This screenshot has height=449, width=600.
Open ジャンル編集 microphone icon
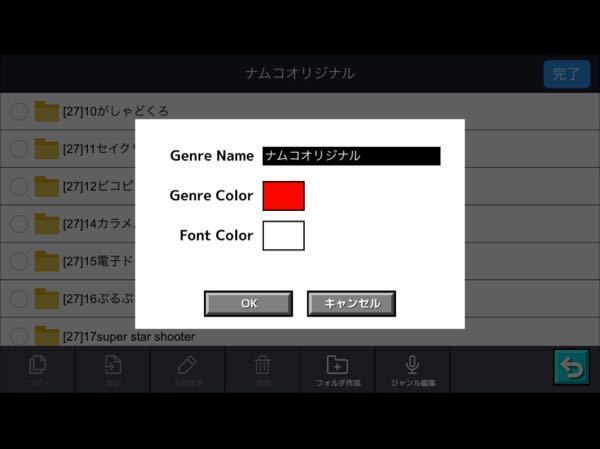point(412,367)
